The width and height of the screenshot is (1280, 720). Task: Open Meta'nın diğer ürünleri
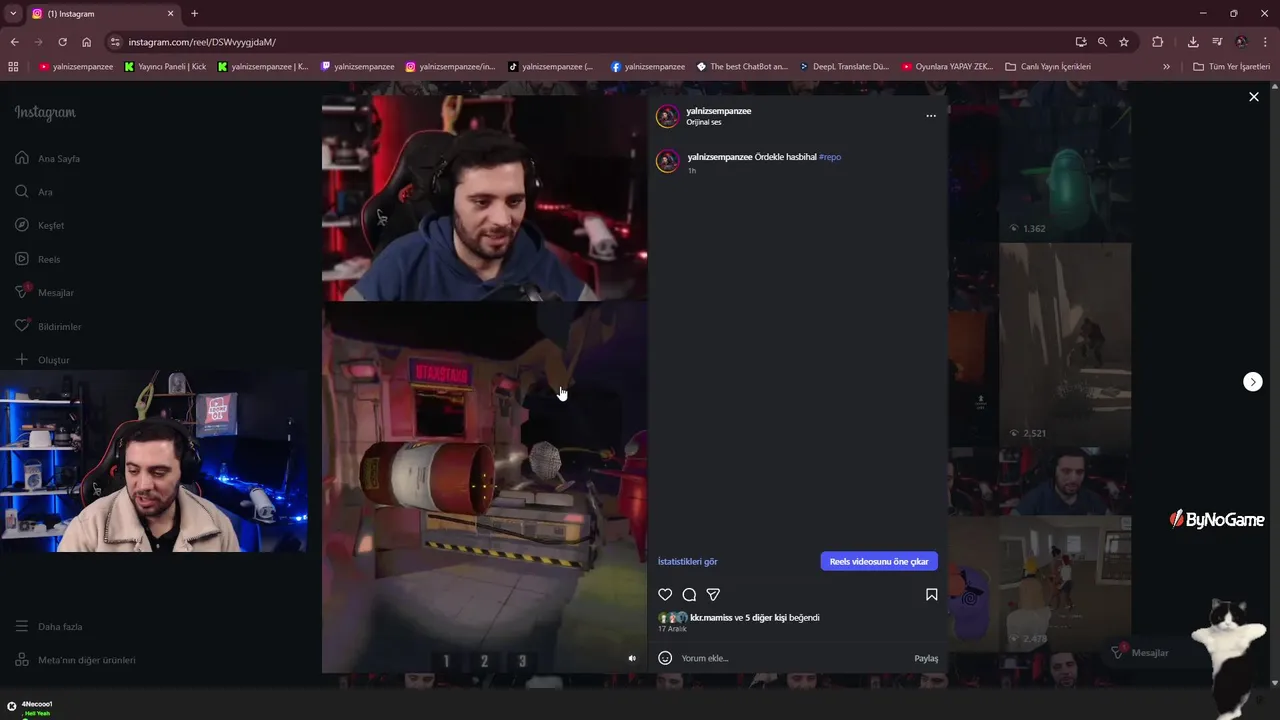pos(75,660)
